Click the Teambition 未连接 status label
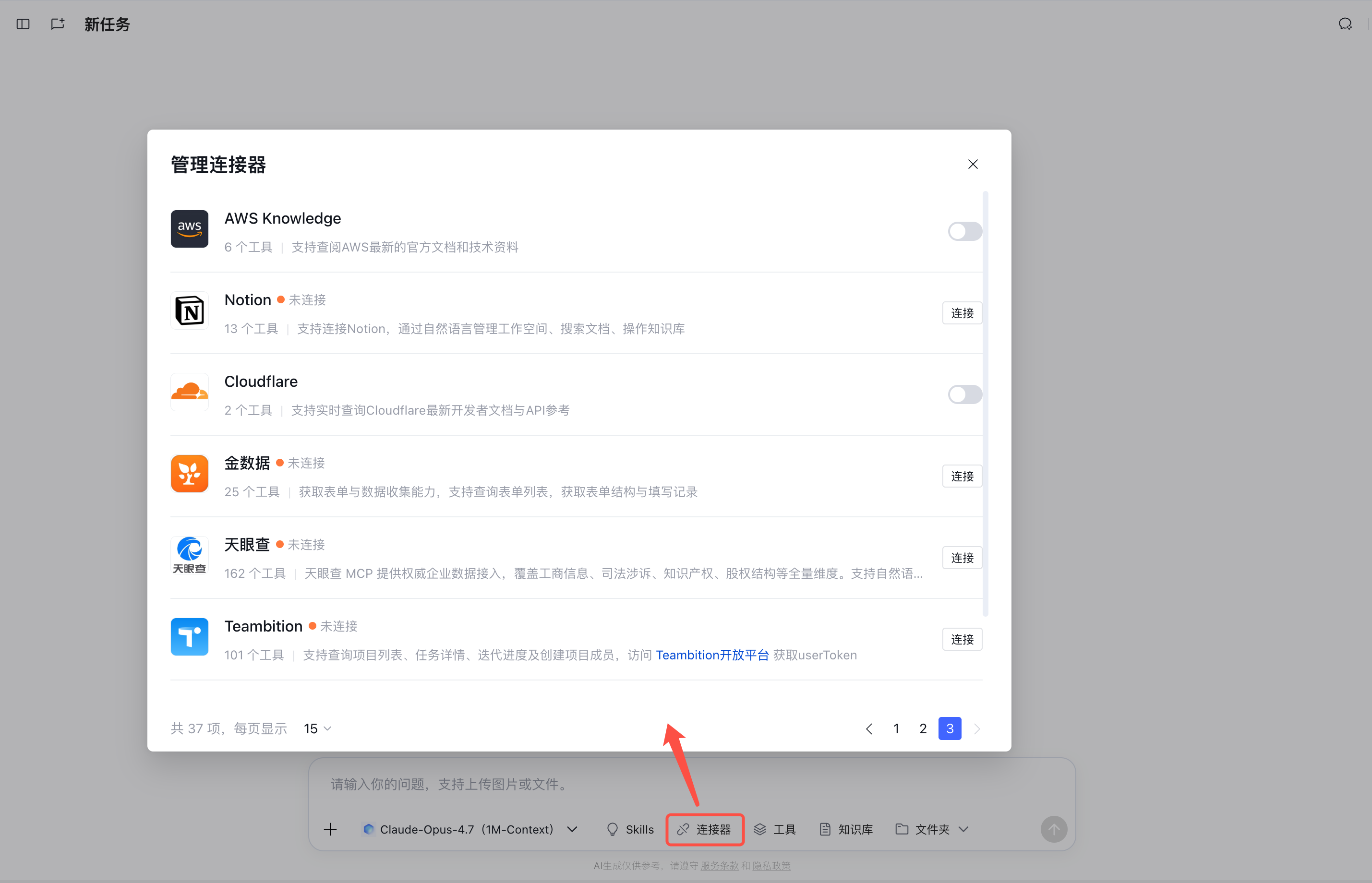 pos(338,626)
